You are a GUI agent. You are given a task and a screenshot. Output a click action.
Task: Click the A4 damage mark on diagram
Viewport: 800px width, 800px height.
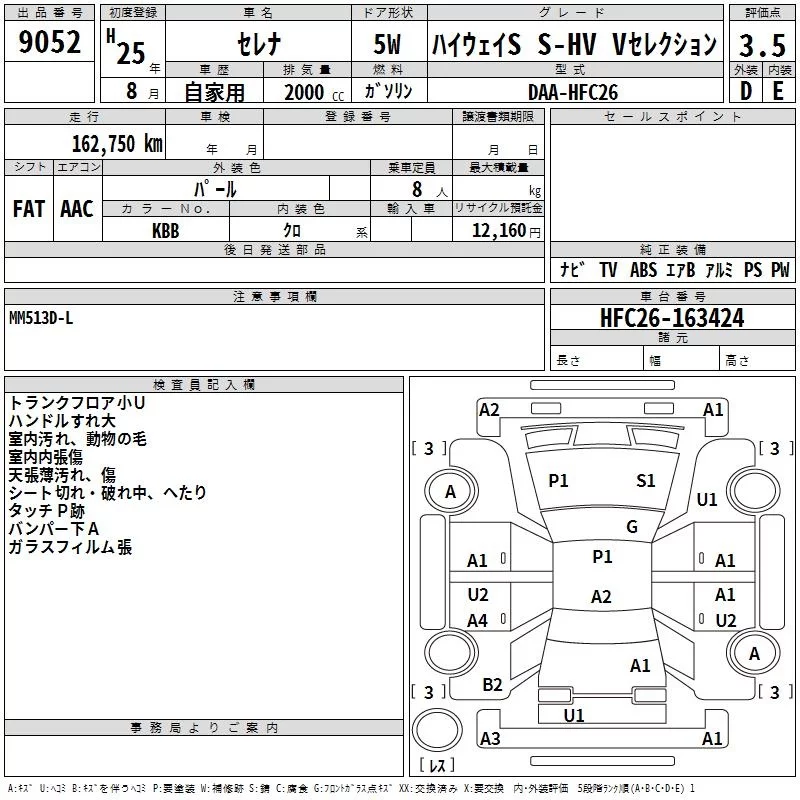478,621
